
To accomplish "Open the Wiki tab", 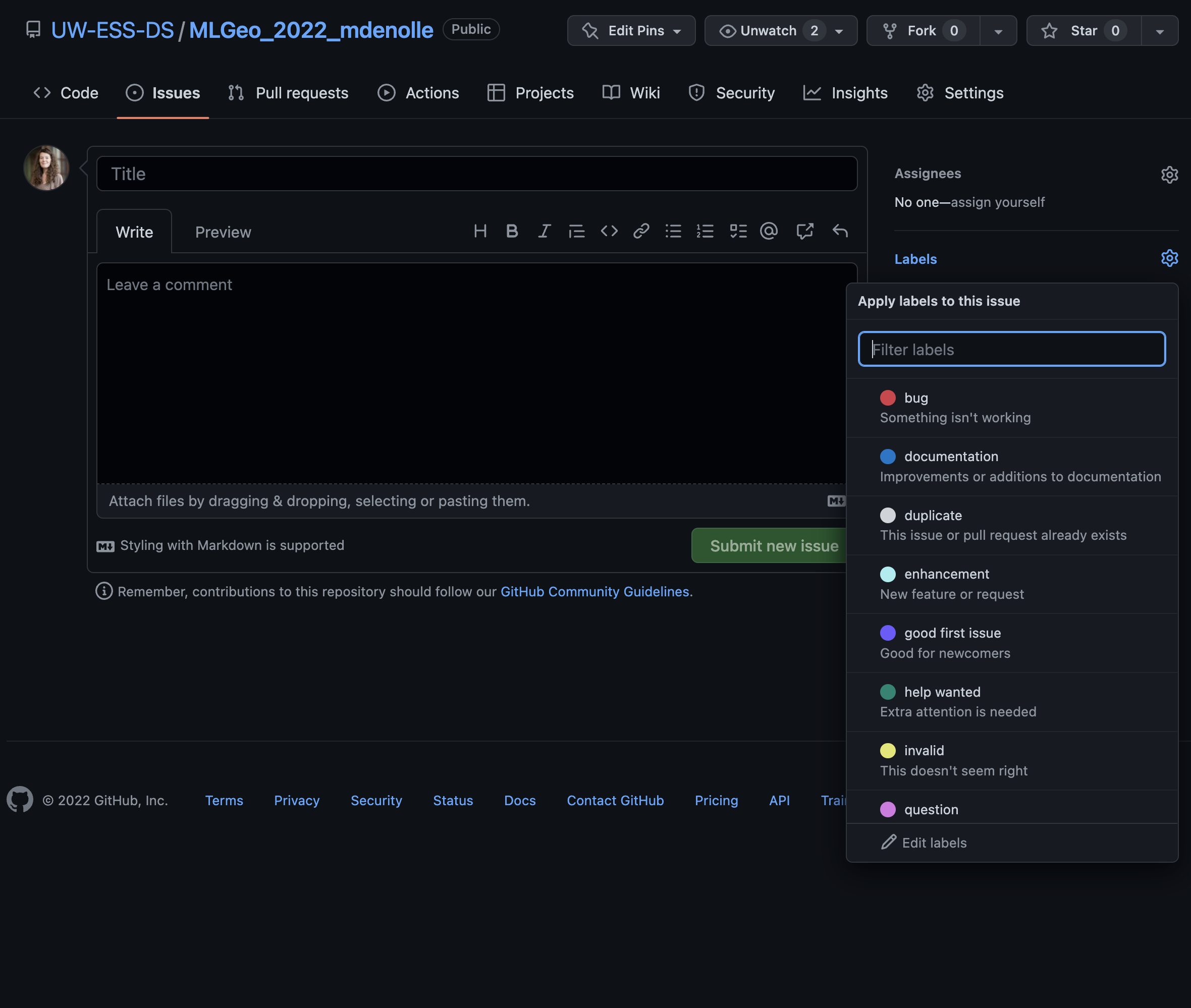I will 631,92.
